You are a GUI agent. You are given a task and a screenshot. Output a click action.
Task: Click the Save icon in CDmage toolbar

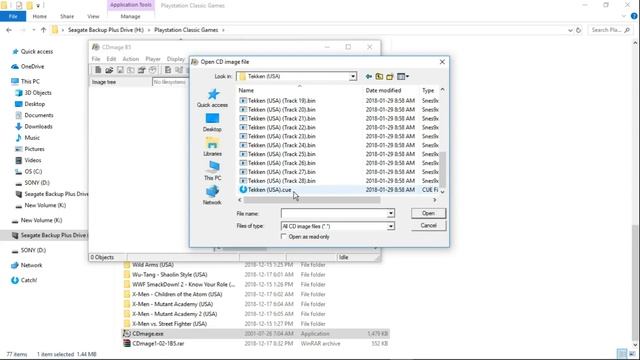(120, 70)
